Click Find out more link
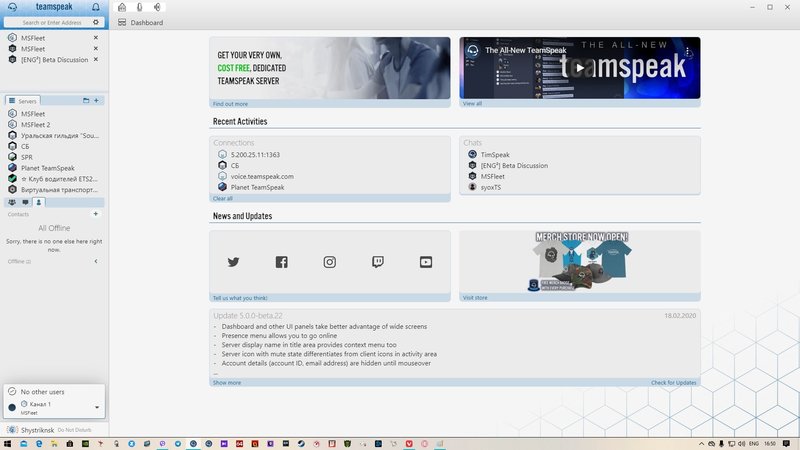 coord(230,104)
